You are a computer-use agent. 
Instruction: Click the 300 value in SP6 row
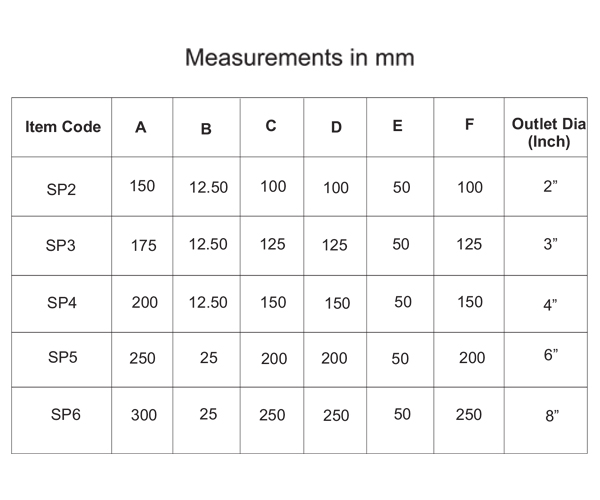pos(144,415)
